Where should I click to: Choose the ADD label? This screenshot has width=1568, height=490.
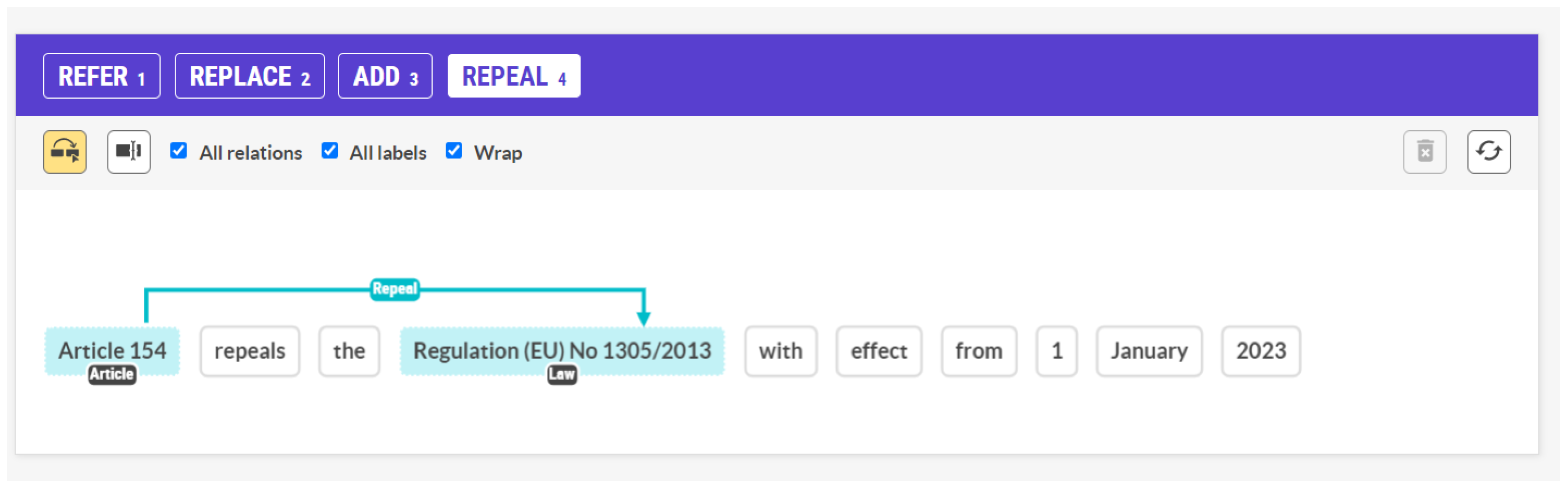pos(385,76)
